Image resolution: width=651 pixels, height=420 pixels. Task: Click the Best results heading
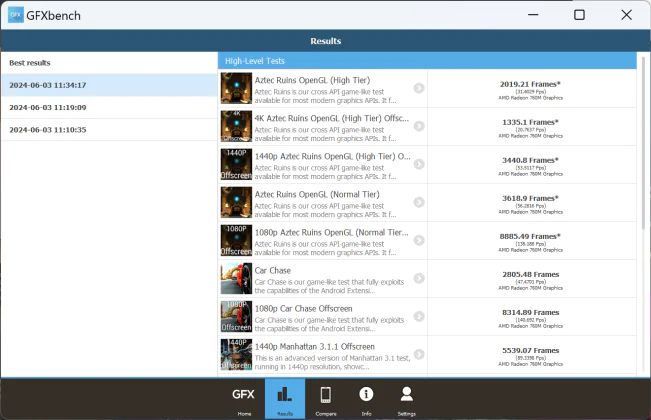click(30, 63)
